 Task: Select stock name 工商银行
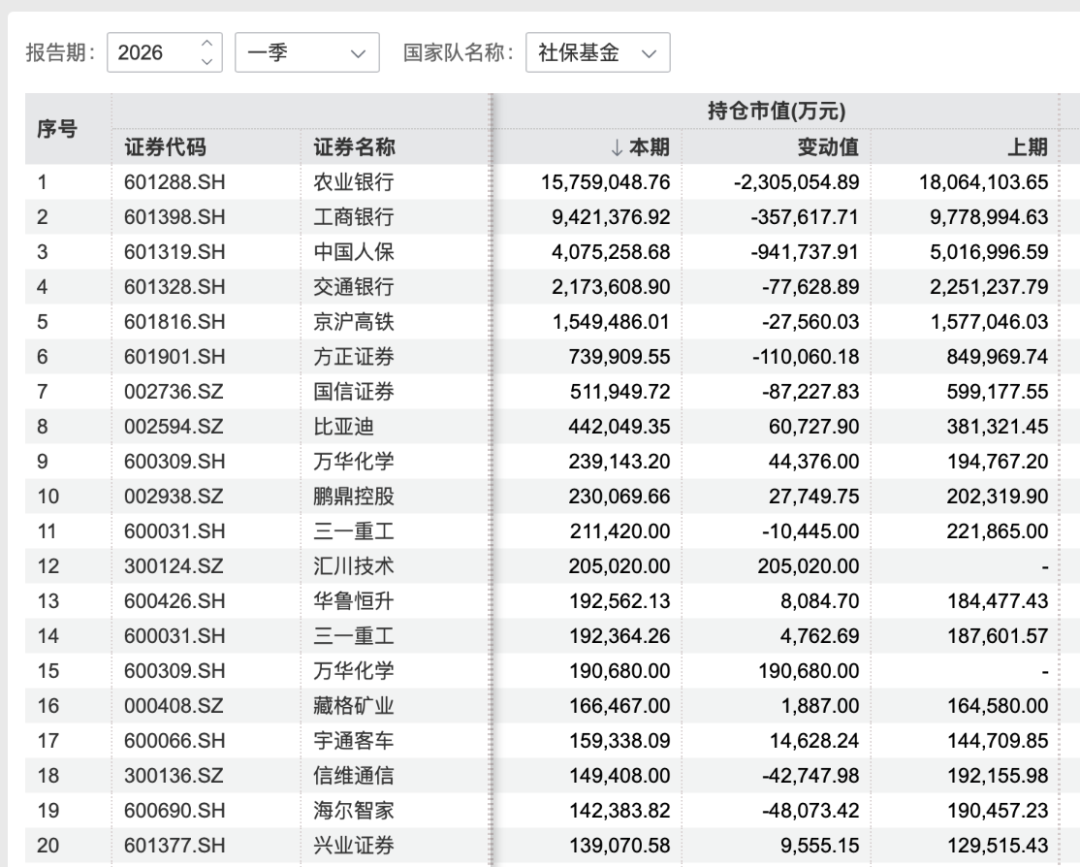(x=354, y=217)
